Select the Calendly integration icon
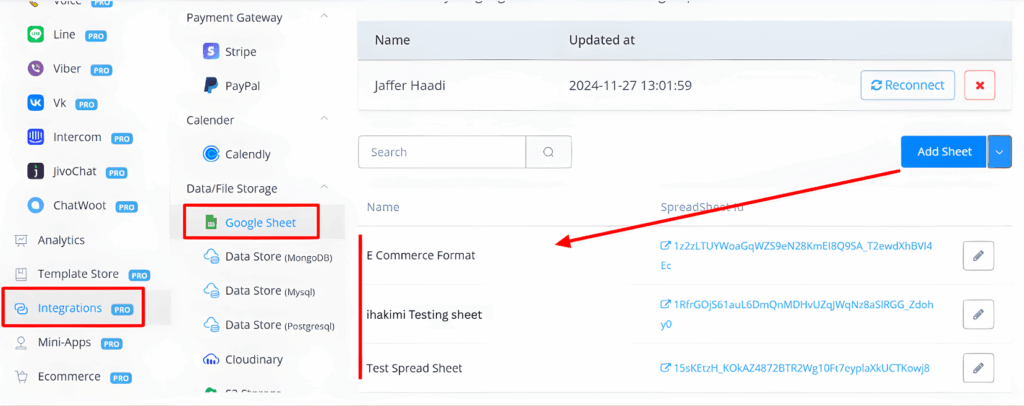The image size is (1024, 406). (x=211, y=154)
